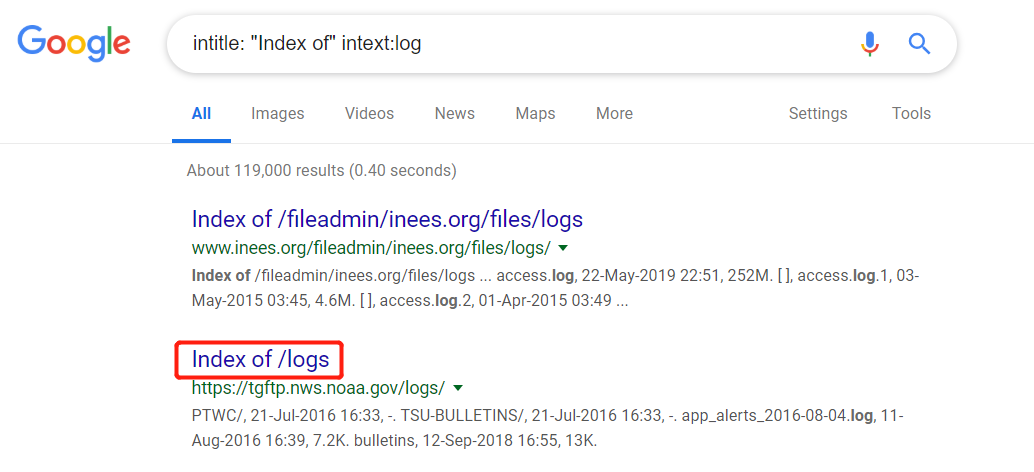Screen dimensions: 1034x472
Task: Open the Index of /logs result
Action: click(260, 359)
